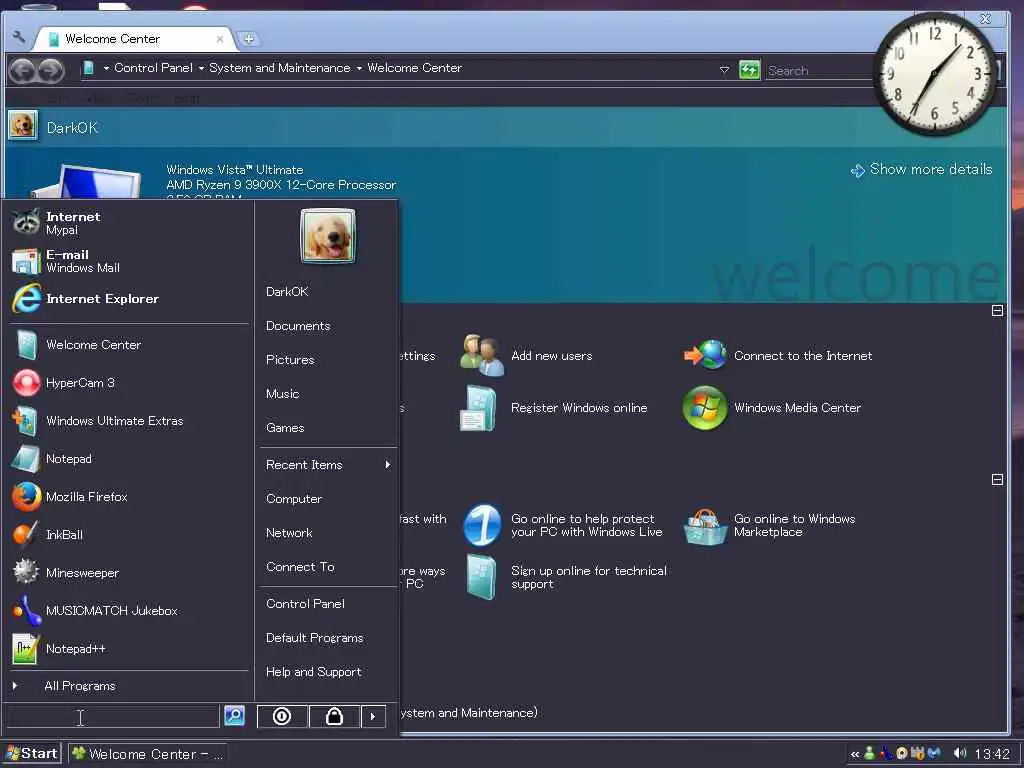Screen dimensions: 1024x768
Task: Open Sign up online for technical support
Action: click(567, 577)
